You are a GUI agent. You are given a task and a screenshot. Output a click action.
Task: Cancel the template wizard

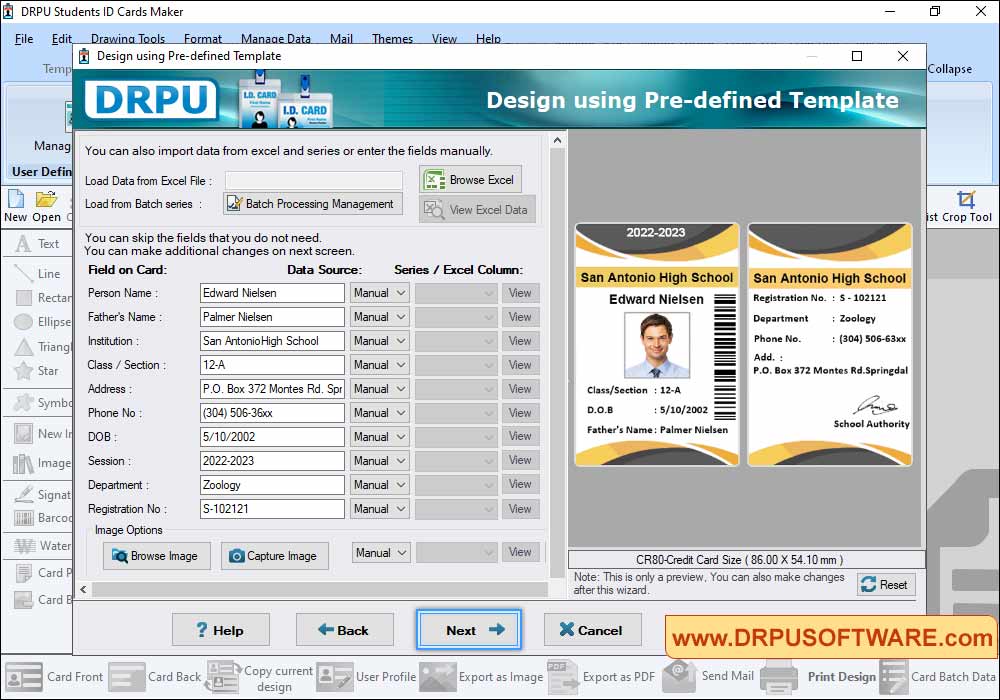click(592, 630)
